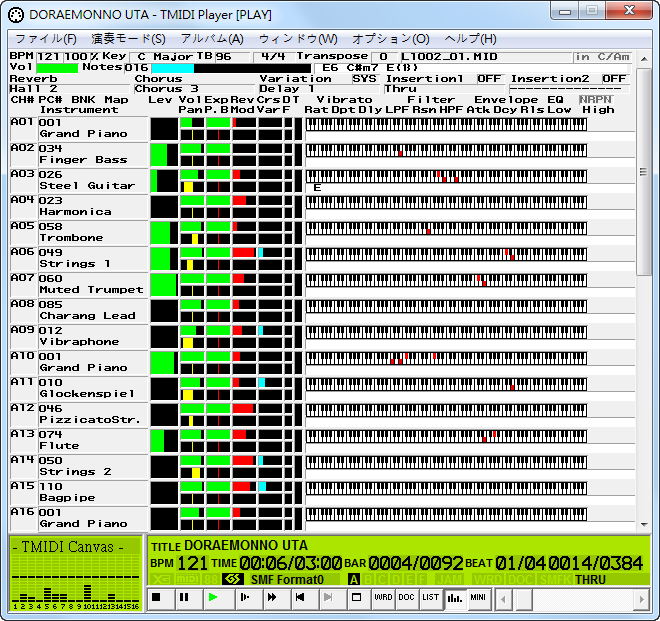Image resolution: width=660 pixels, height=621 pixels.
Task: Open the オプション(O) menu
Action: click(x=391, y=39)
